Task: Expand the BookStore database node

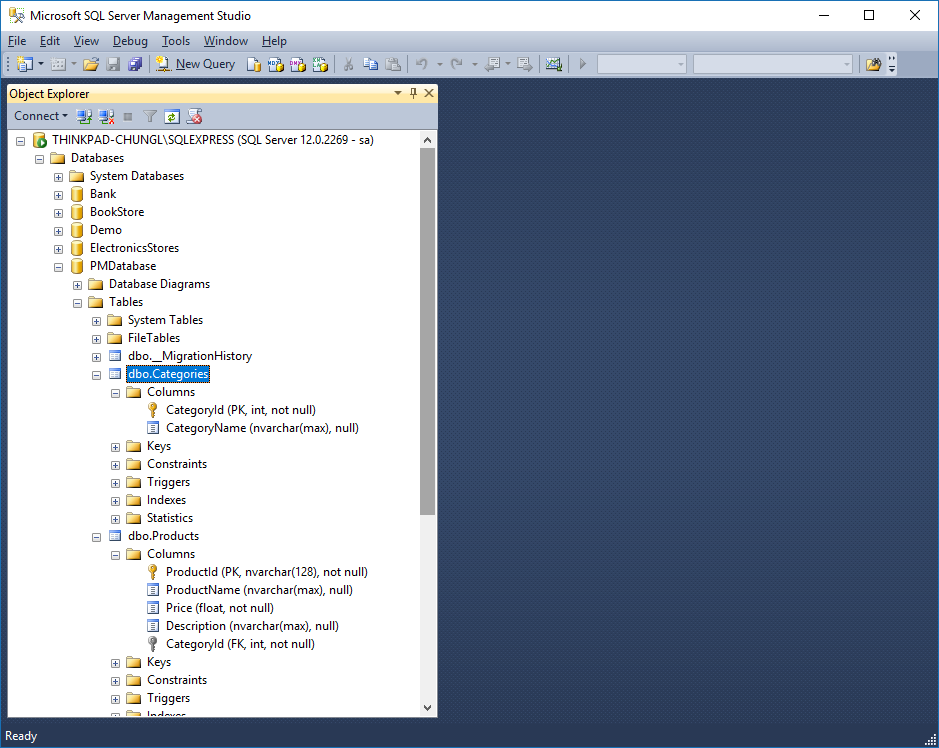Action: click(x=58, y=213)
